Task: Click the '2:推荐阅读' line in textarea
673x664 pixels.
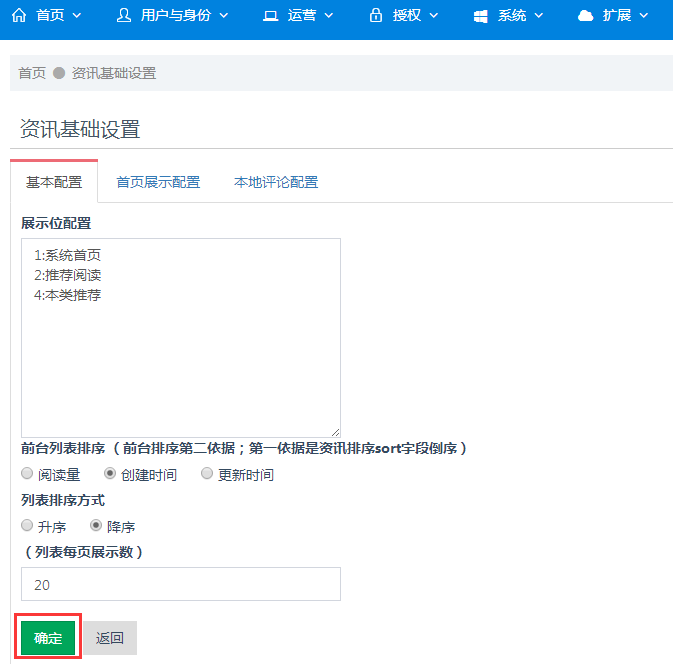Action: point(67,275)
